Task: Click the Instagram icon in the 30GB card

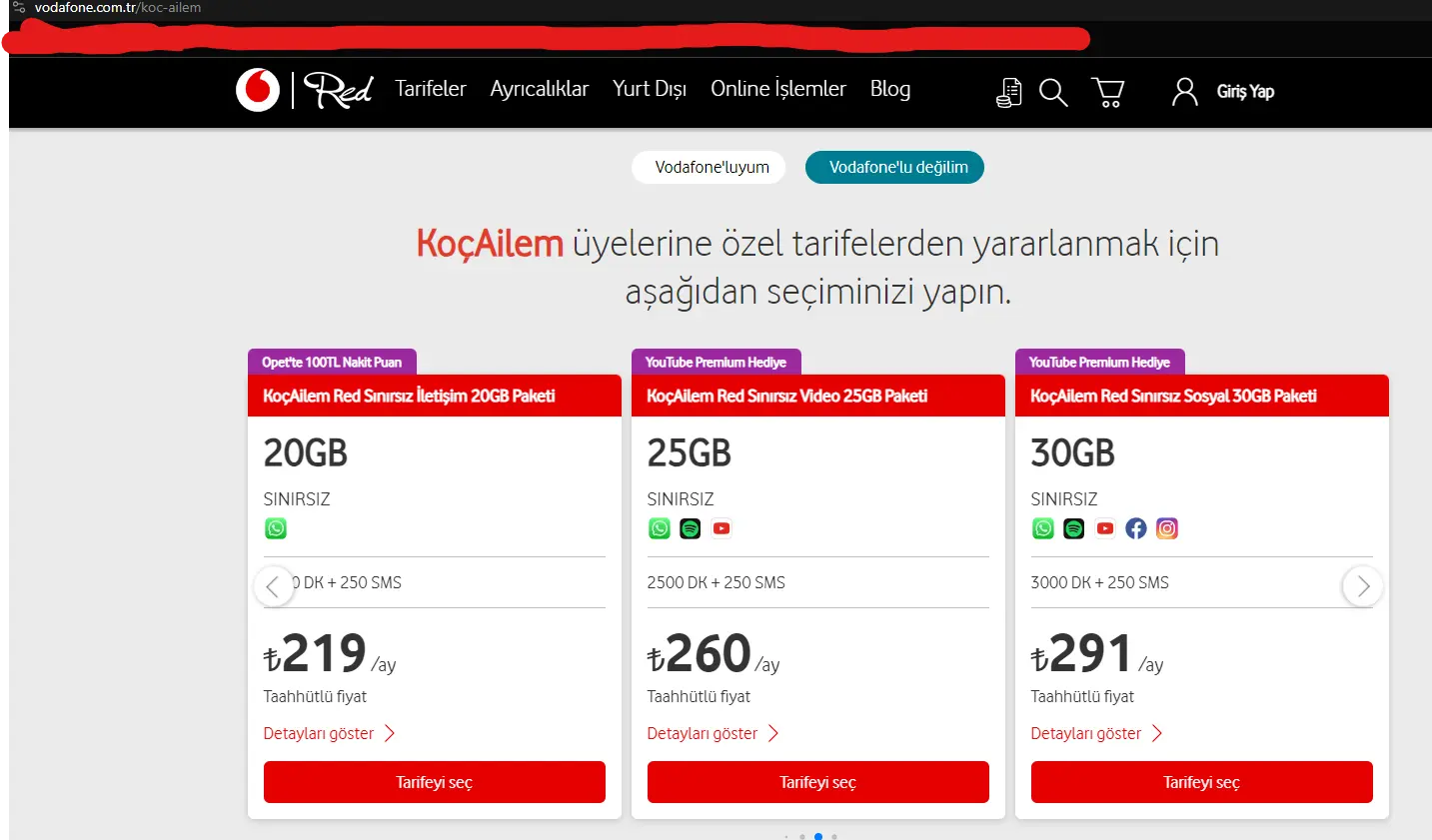Action: (x=1167, y=528)
